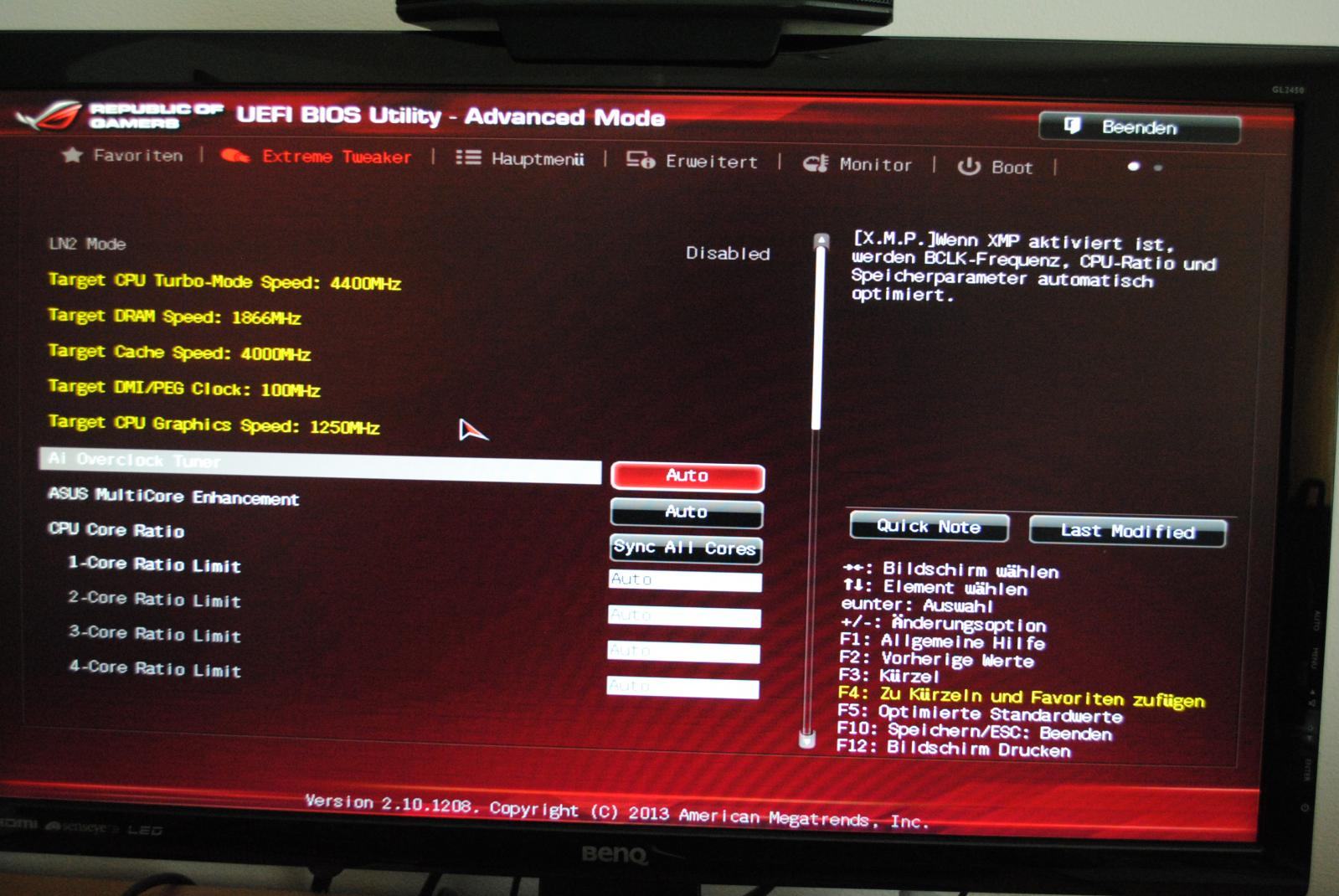Click Target CPU Turbo-Mode Speed: 4400MHz text
This screenshot has width=1339, height=896.
pos(224,281)
